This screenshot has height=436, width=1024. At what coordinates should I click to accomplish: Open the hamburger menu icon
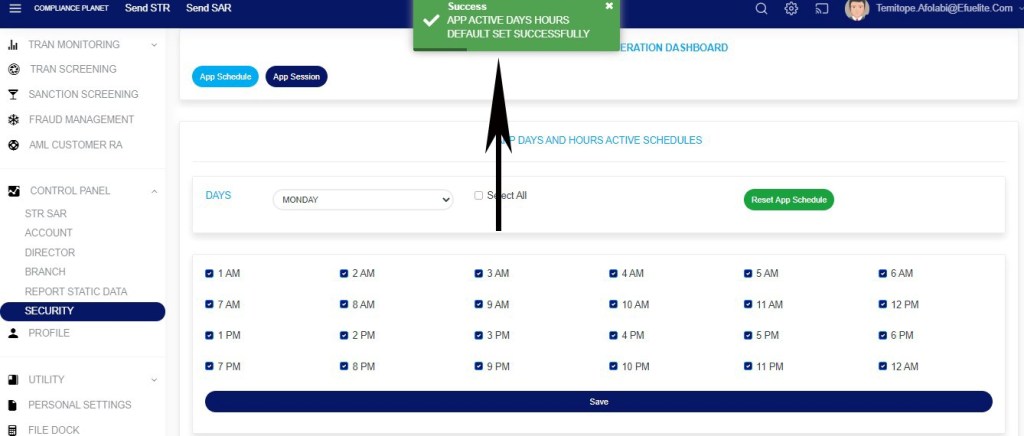pos(15,8)
